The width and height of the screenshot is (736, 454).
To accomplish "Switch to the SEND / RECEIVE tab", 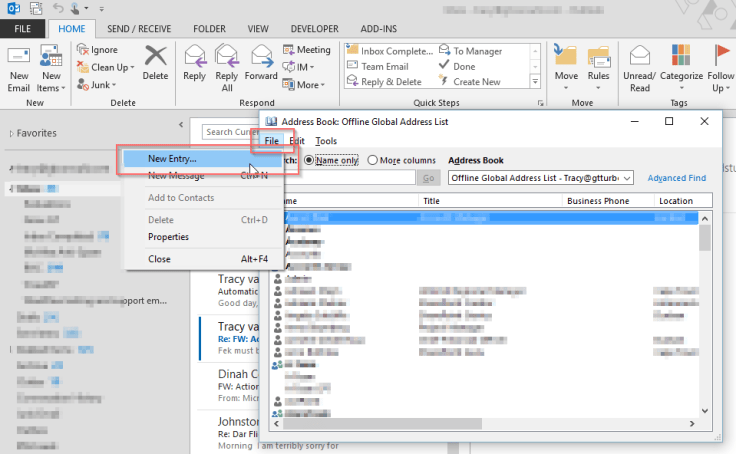I will 139,29.
